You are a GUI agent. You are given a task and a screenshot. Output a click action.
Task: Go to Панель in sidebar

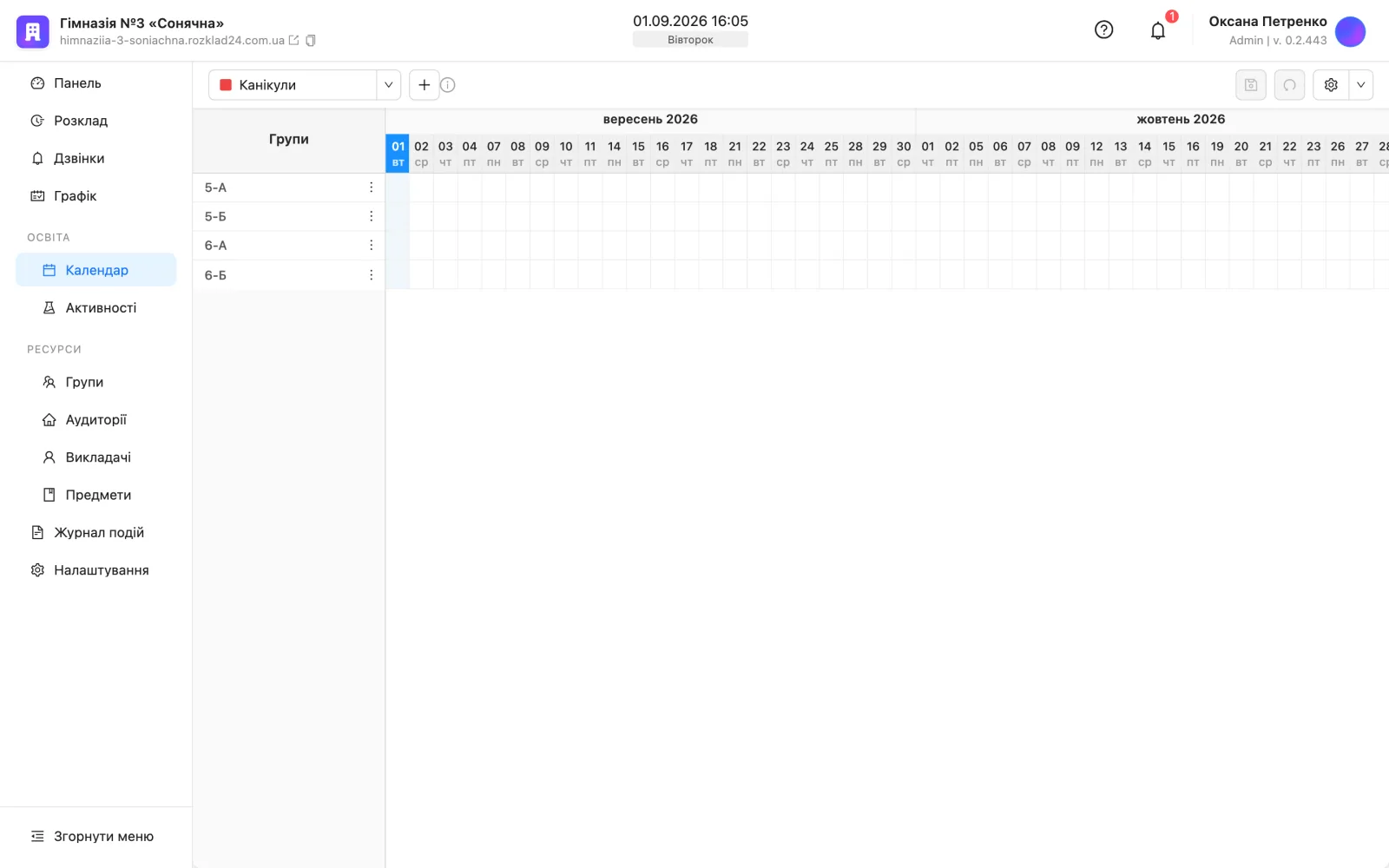coord(95,83)
